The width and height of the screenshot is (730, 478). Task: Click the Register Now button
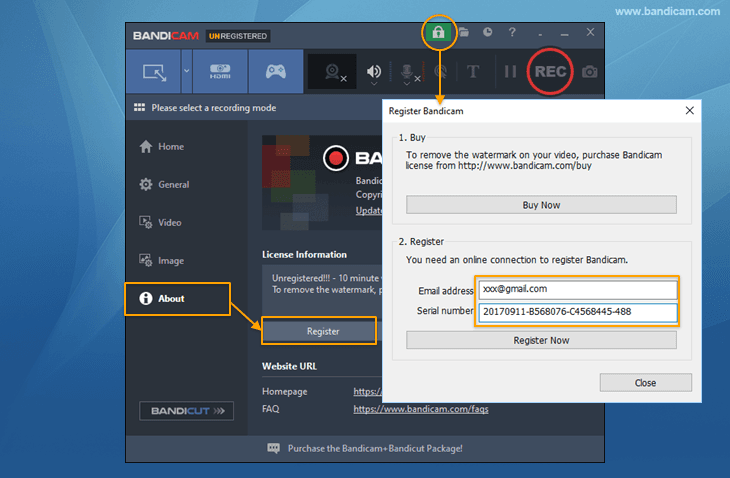(x=541, y=340)
